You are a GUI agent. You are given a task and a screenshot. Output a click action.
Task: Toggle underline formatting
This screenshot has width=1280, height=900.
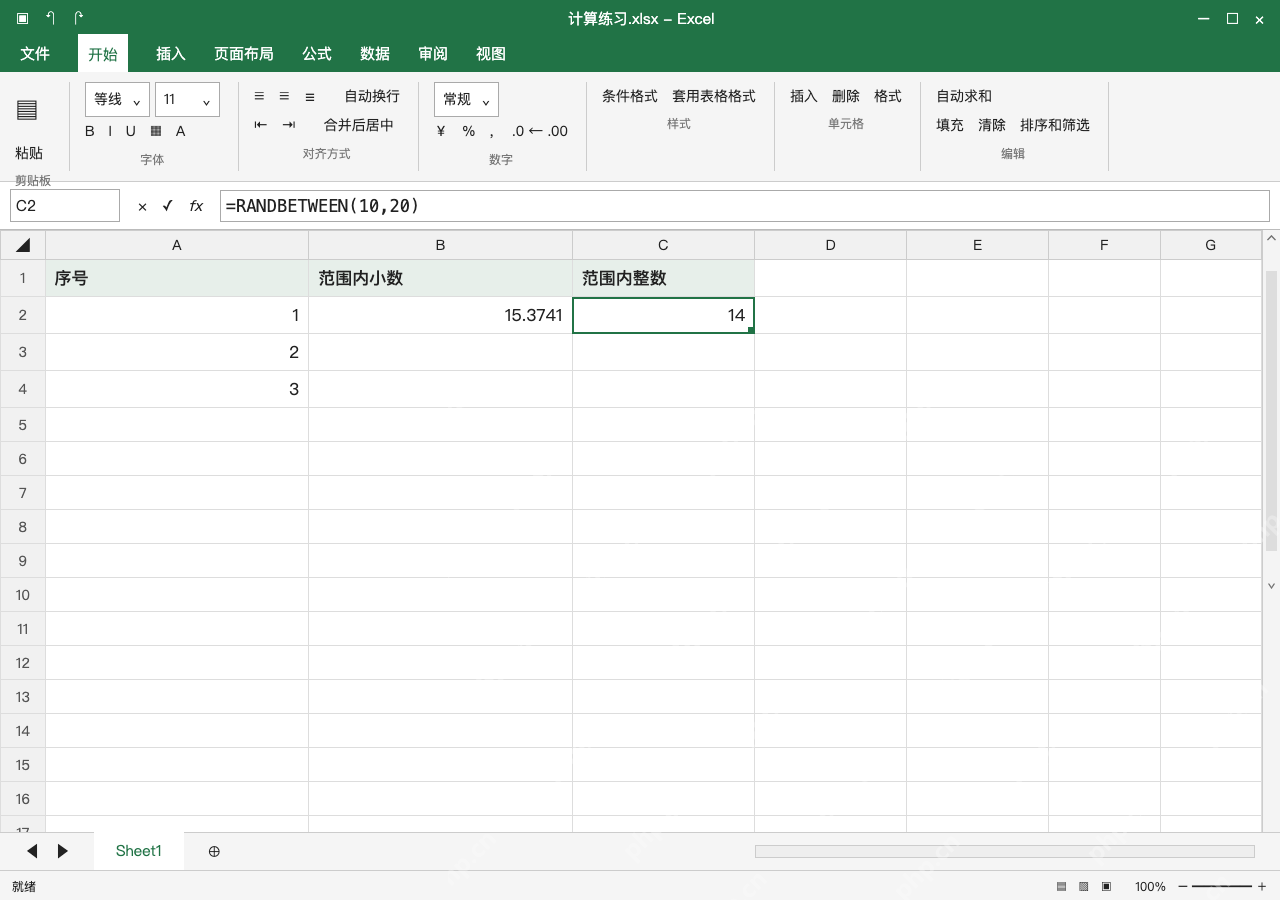coord(130,131)
